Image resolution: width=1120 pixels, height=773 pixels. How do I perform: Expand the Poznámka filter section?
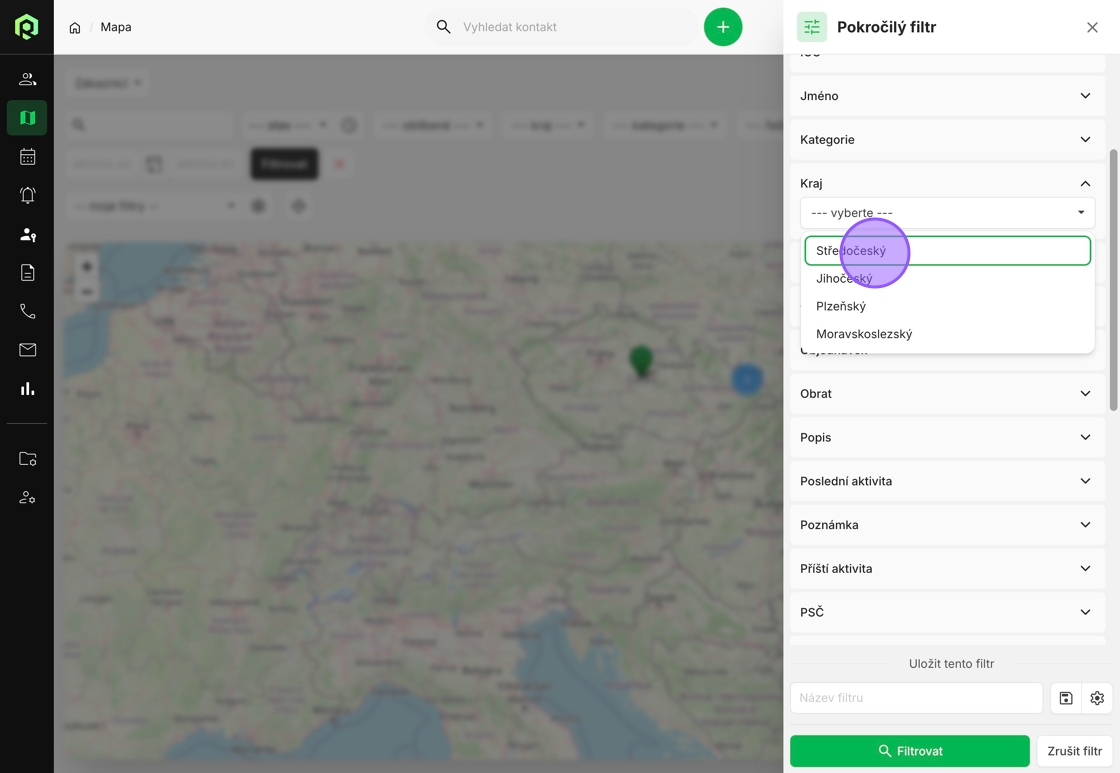click(x=947, y=525)
